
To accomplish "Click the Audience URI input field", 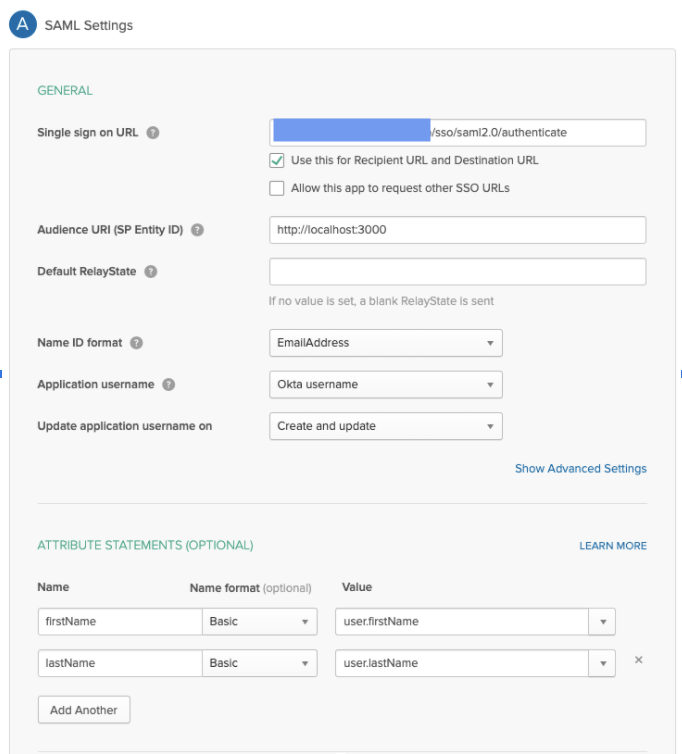I will 457,230.
